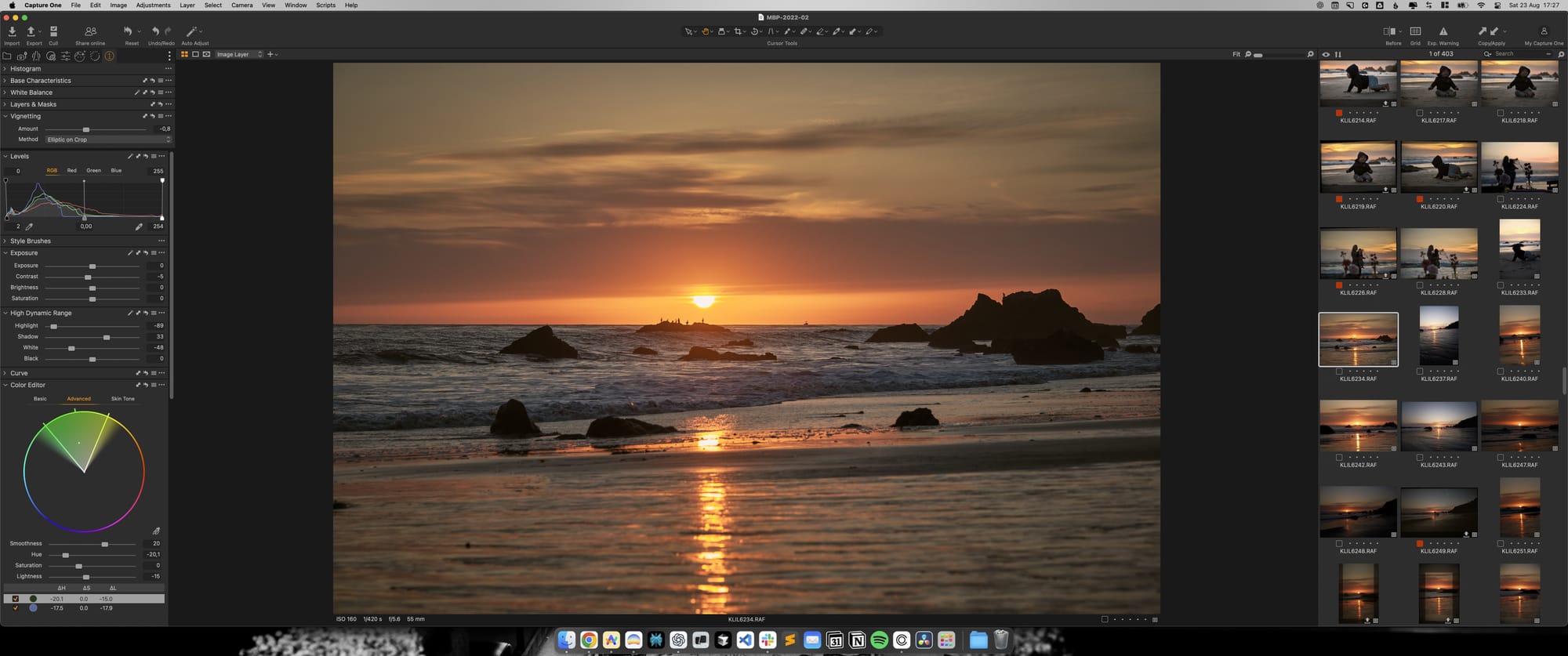Open the Library folder tool tab
The height and width of the screenshot is (656, 1568).
(x=7, y=56)
